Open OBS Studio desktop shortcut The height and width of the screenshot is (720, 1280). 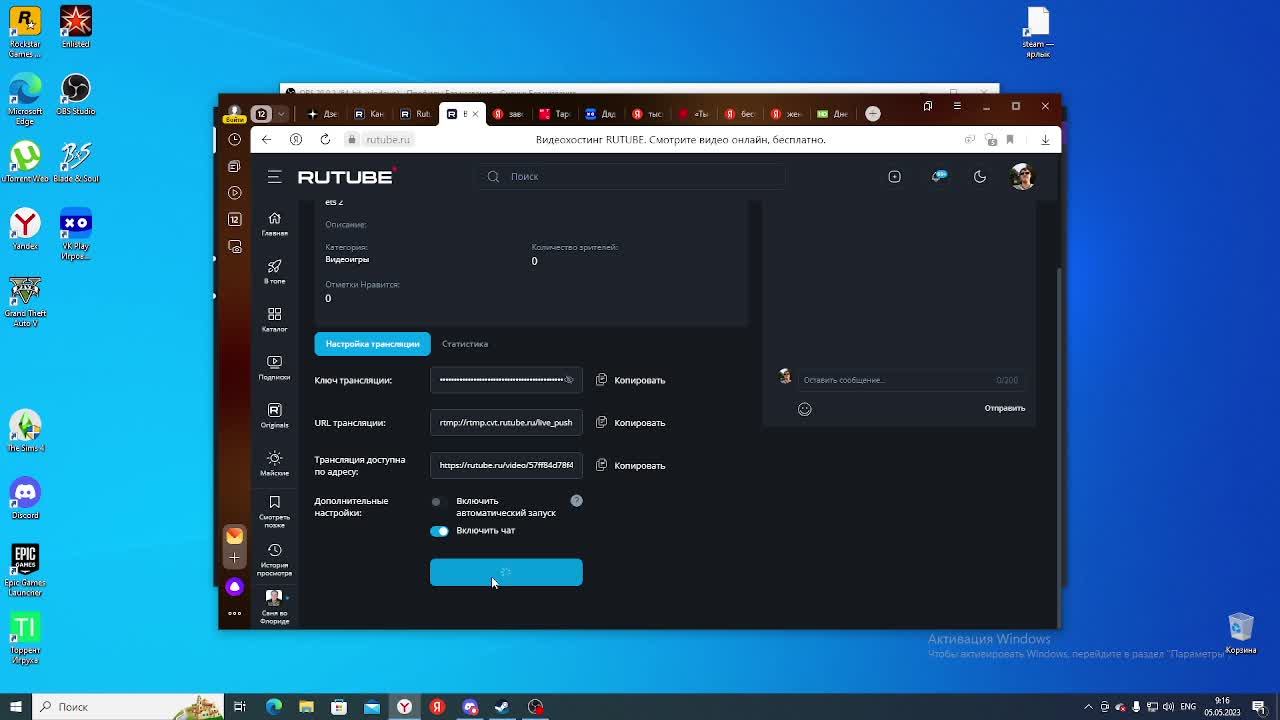click(x=76, y=96)
